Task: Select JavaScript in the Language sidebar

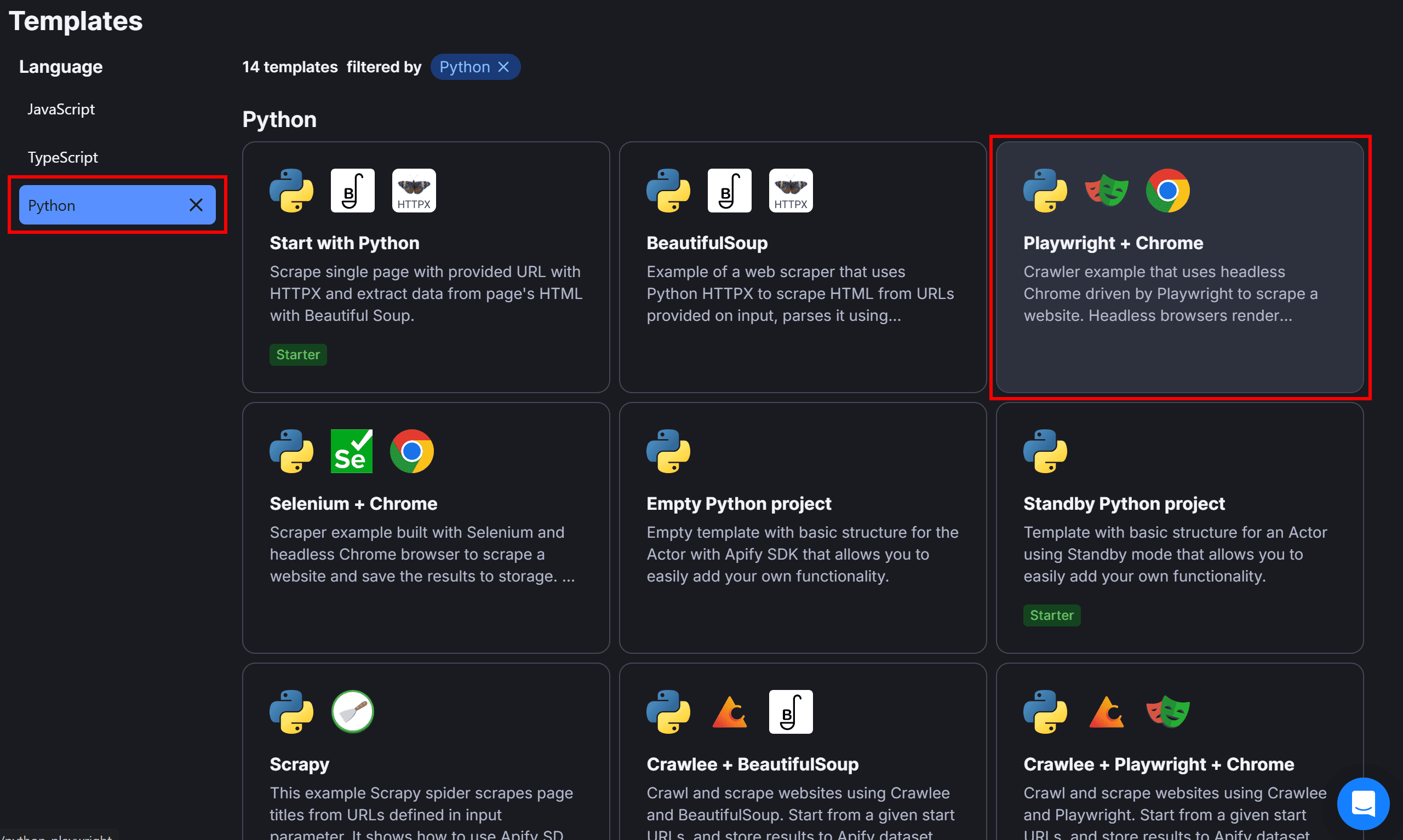Action: (61, 108)
